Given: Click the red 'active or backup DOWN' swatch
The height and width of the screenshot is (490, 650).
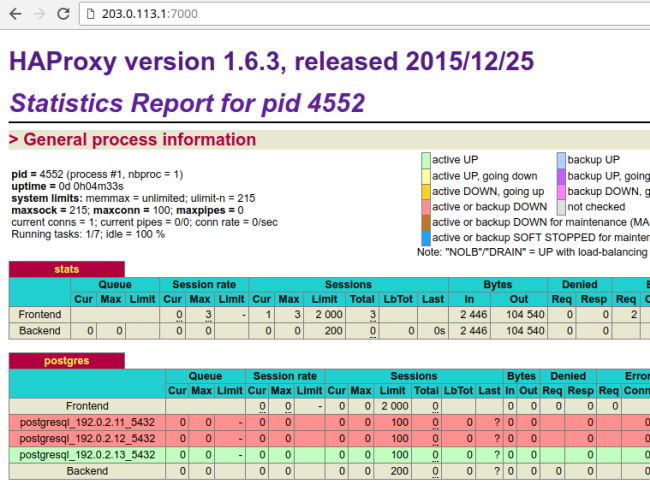Looking at the screenshot, I should [x=426, y=206].
